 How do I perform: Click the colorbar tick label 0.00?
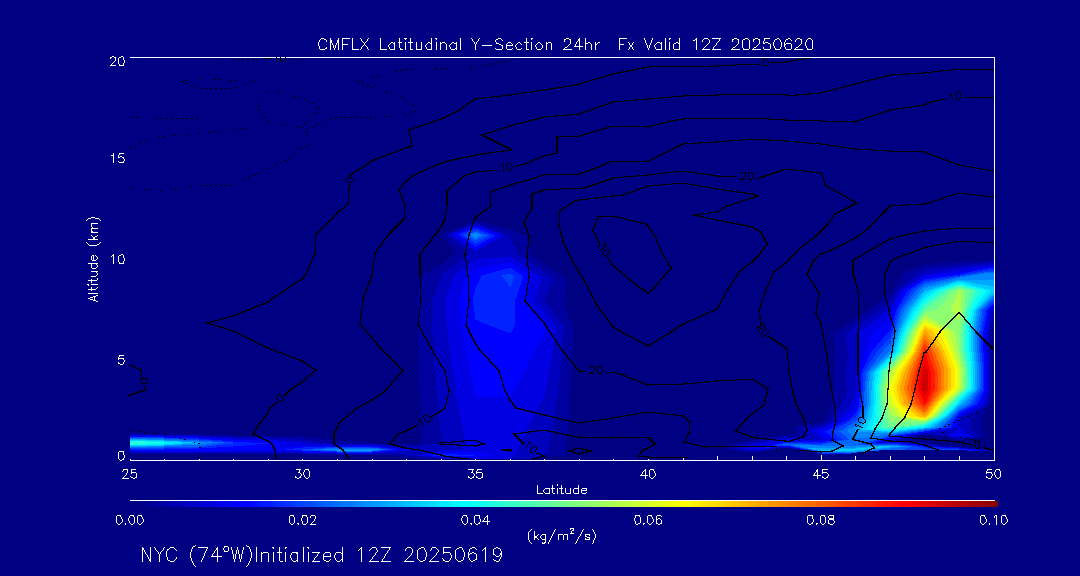coord(129,520)
